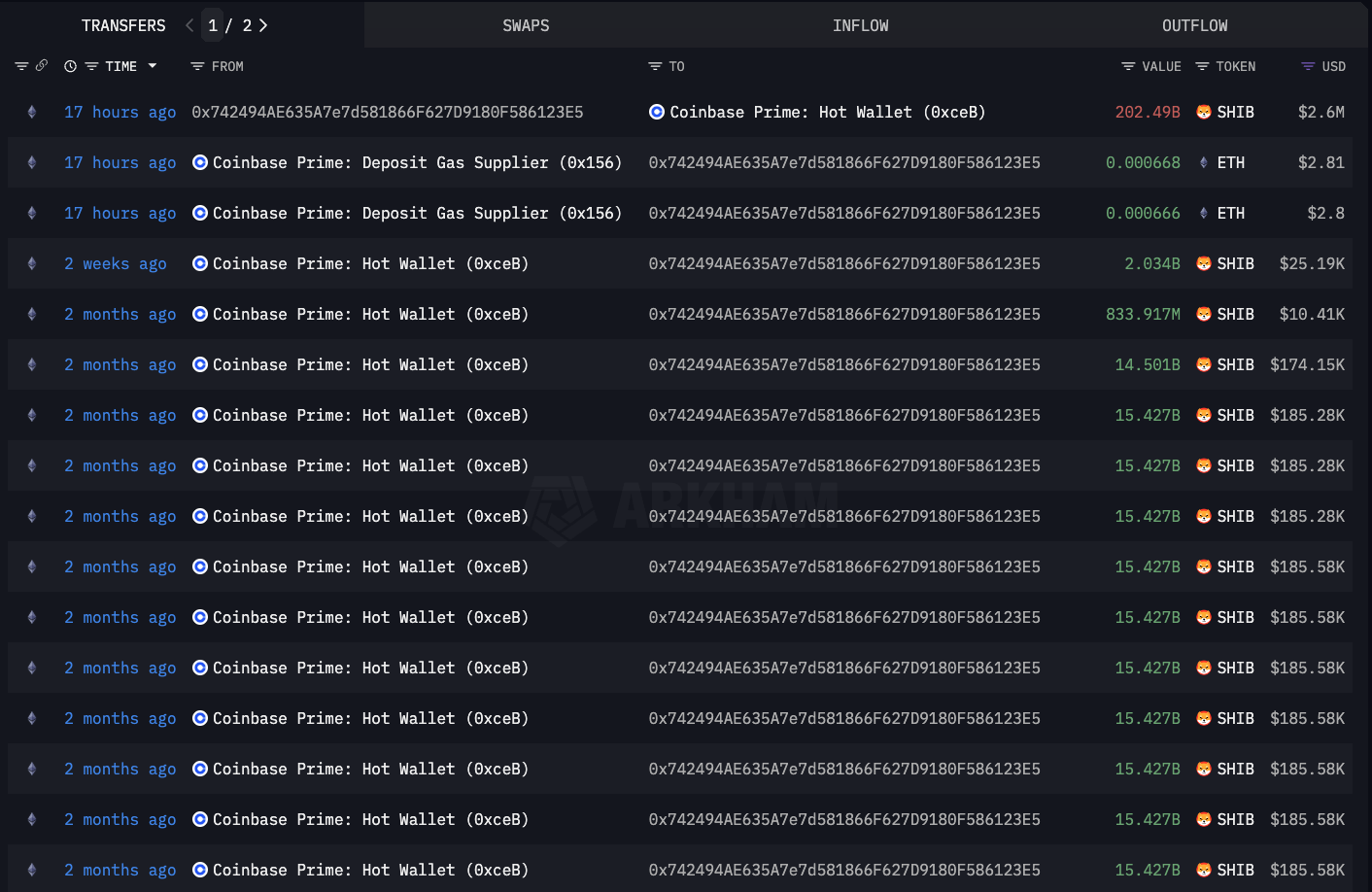Click the $2.6M USD amount
The height and width of the screenshot is (892, 1372).
pyautogui.click(x=1321, y=112)
